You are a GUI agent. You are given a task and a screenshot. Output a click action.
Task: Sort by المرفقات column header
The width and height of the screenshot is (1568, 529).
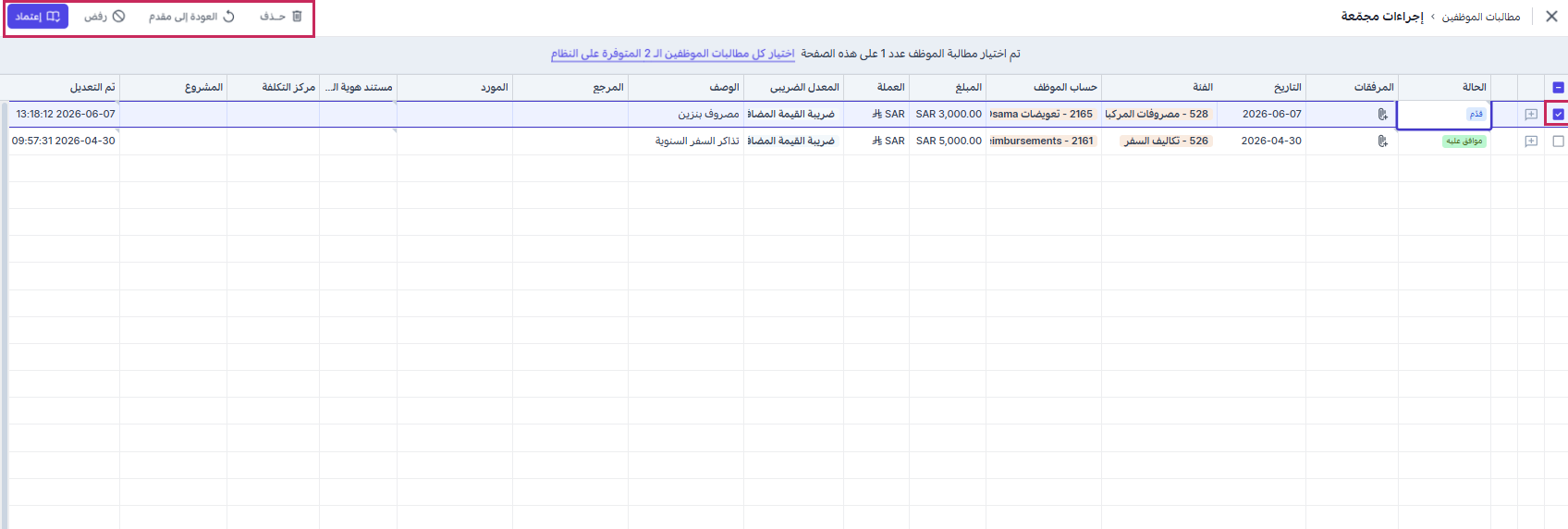[x=1352, y=87]
